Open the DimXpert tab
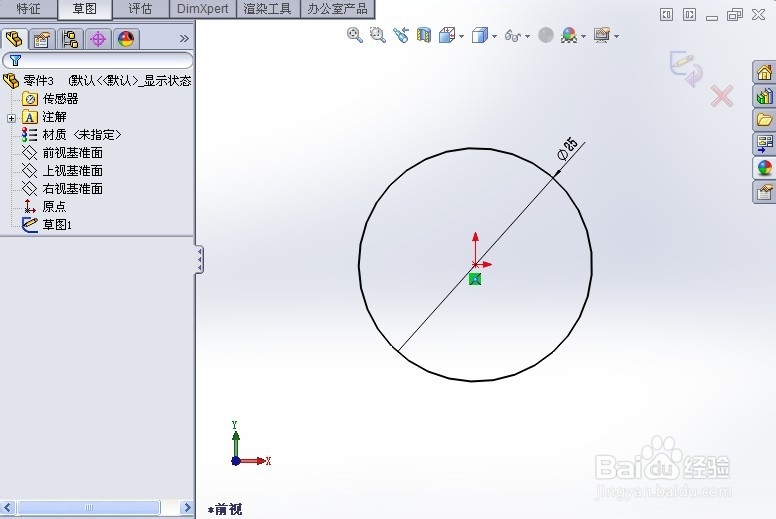 tap(202, 8)
